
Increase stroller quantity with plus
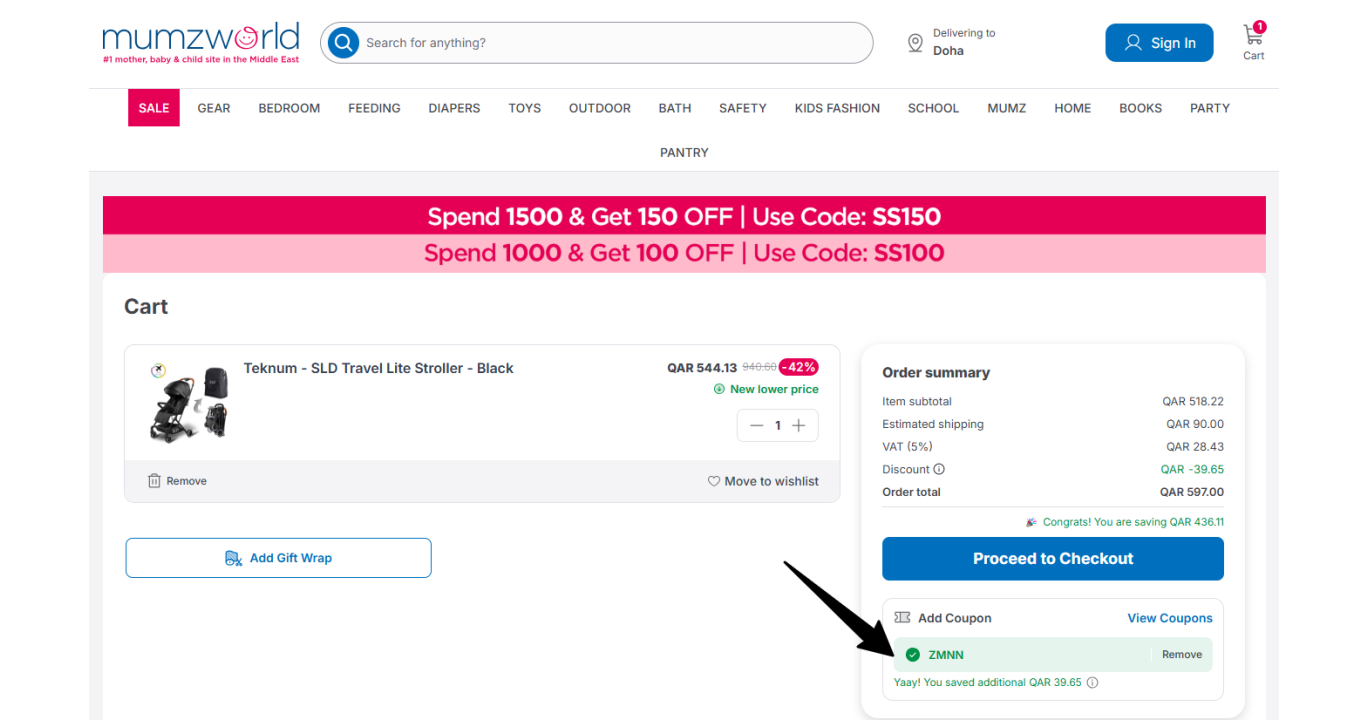click(799, 426)
